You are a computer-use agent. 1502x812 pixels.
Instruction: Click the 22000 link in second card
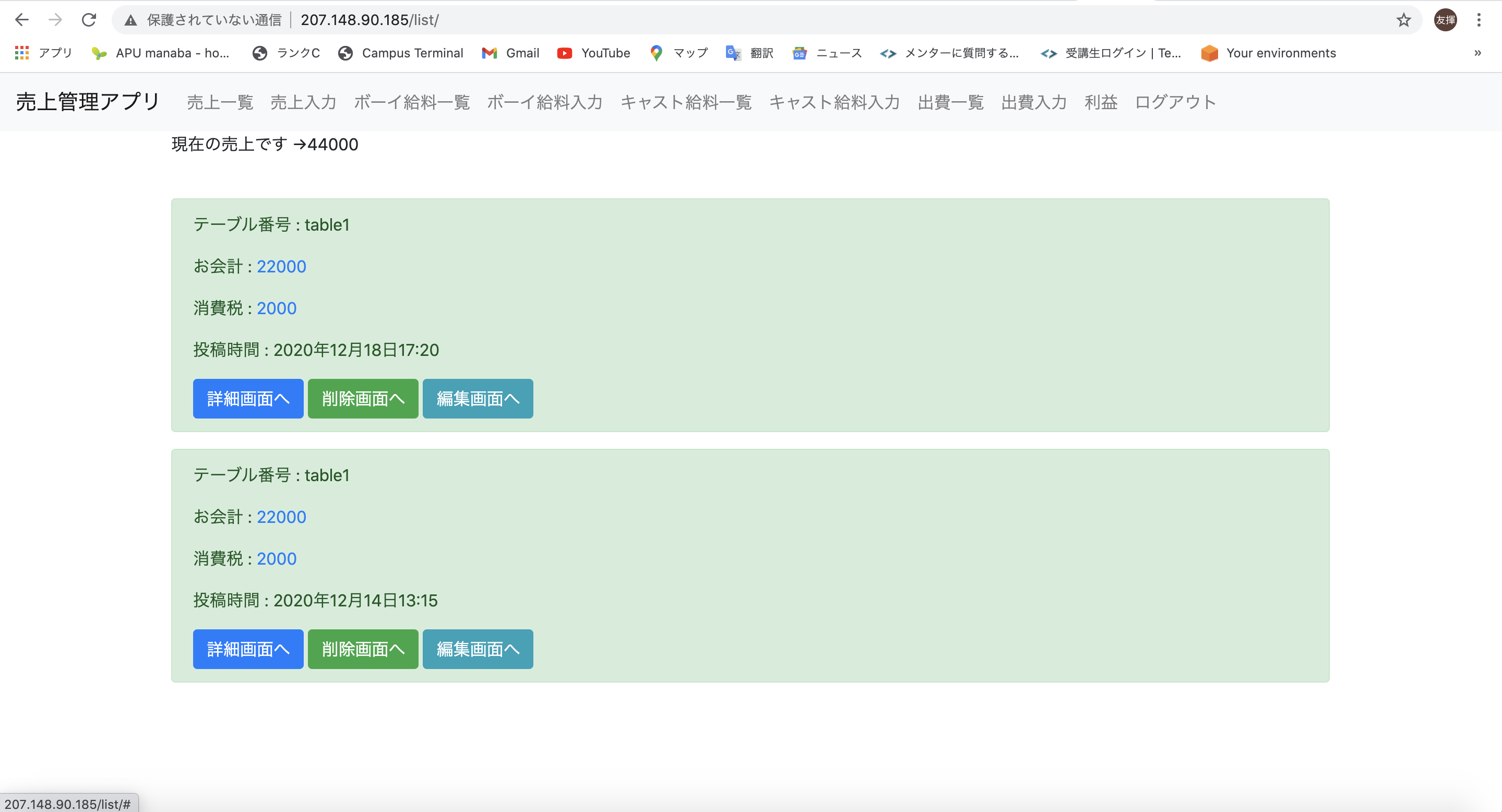point(281,517)
